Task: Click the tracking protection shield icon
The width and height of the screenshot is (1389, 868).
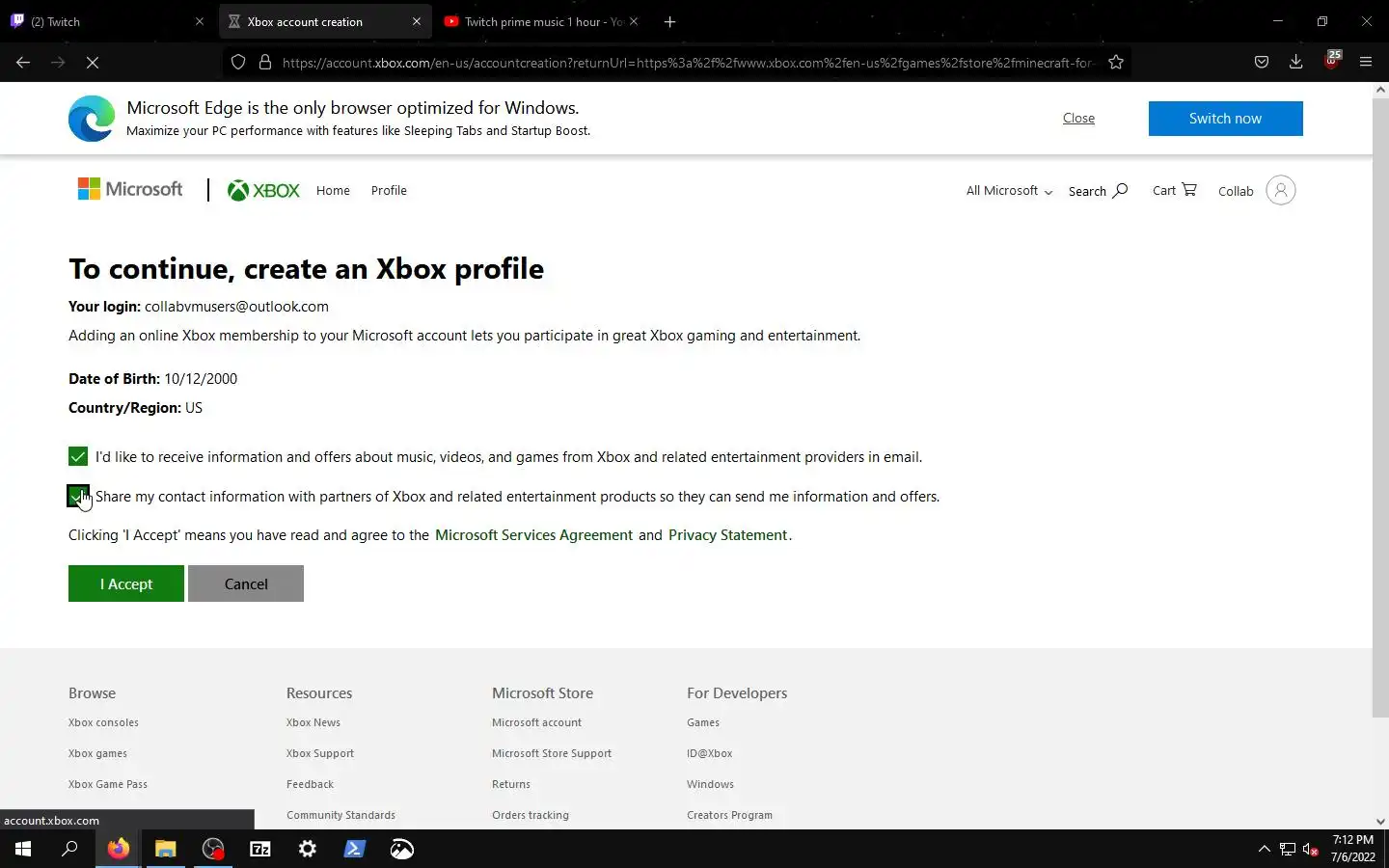Action: coord(238,62)
